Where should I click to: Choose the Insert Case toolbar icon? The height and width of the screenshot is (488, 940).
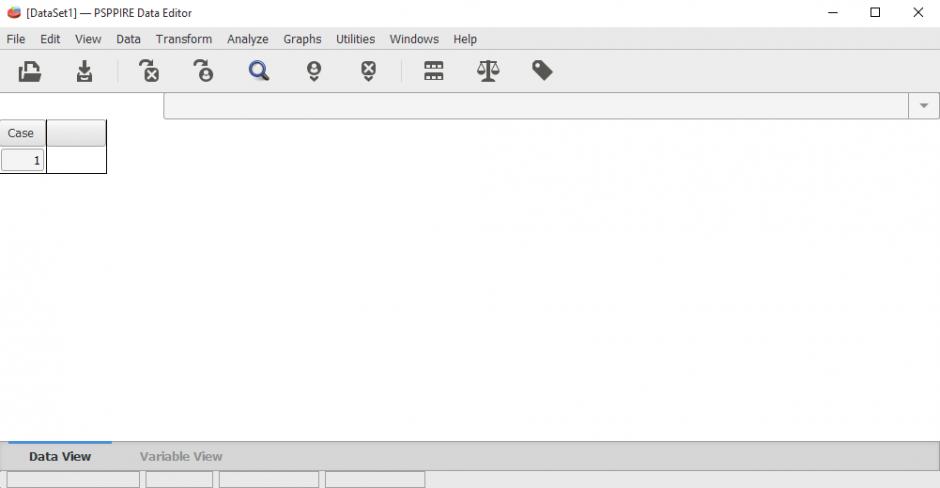coord(314,71)
